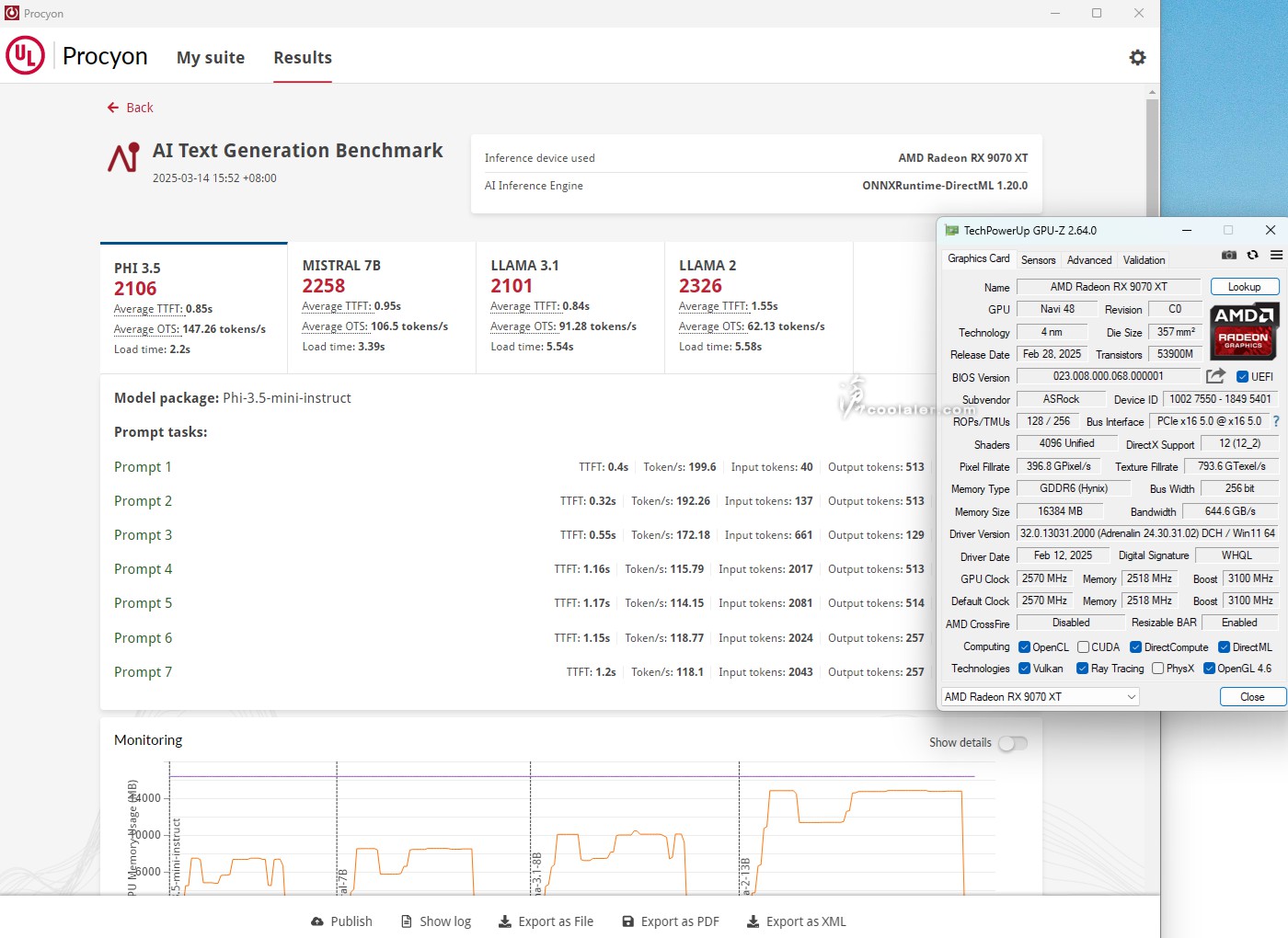Open Procyon settings gear icon
Screen dimensions: 1288x938
pyautogui.click(x=1138, y=57)
